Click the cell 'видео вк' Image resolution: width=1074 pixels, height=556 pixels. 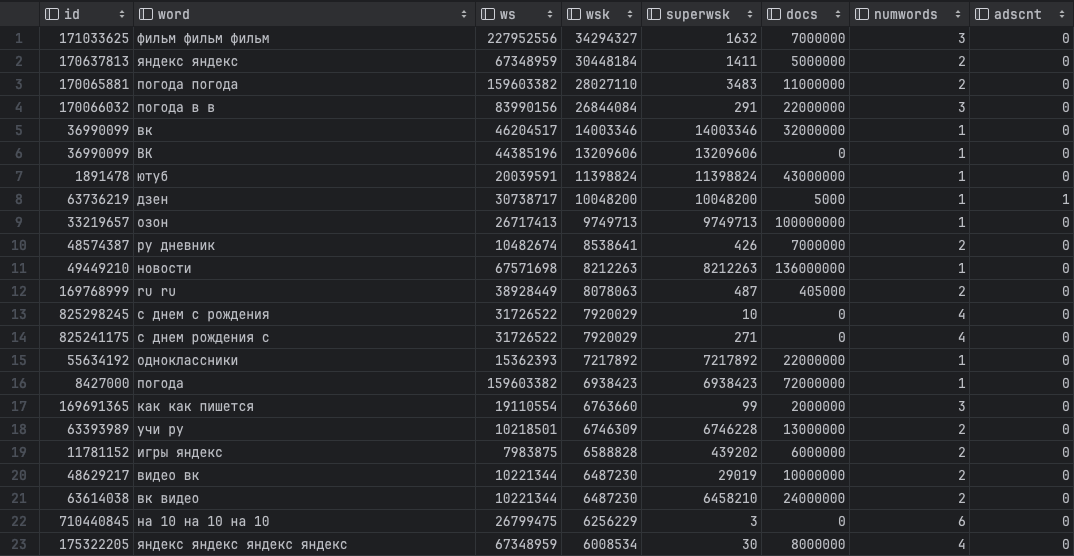click(304, 475)
